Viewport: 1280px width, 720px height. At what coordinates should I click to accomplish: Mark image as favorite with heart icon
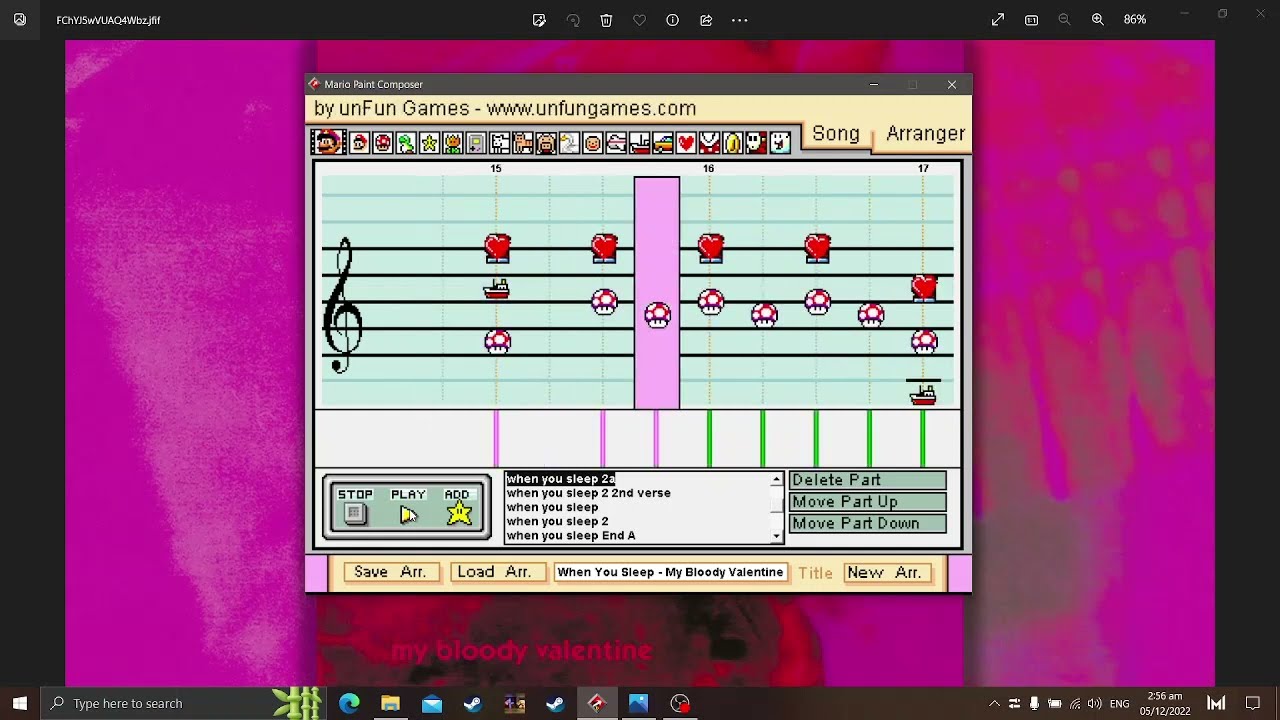(x=639, y=20)
